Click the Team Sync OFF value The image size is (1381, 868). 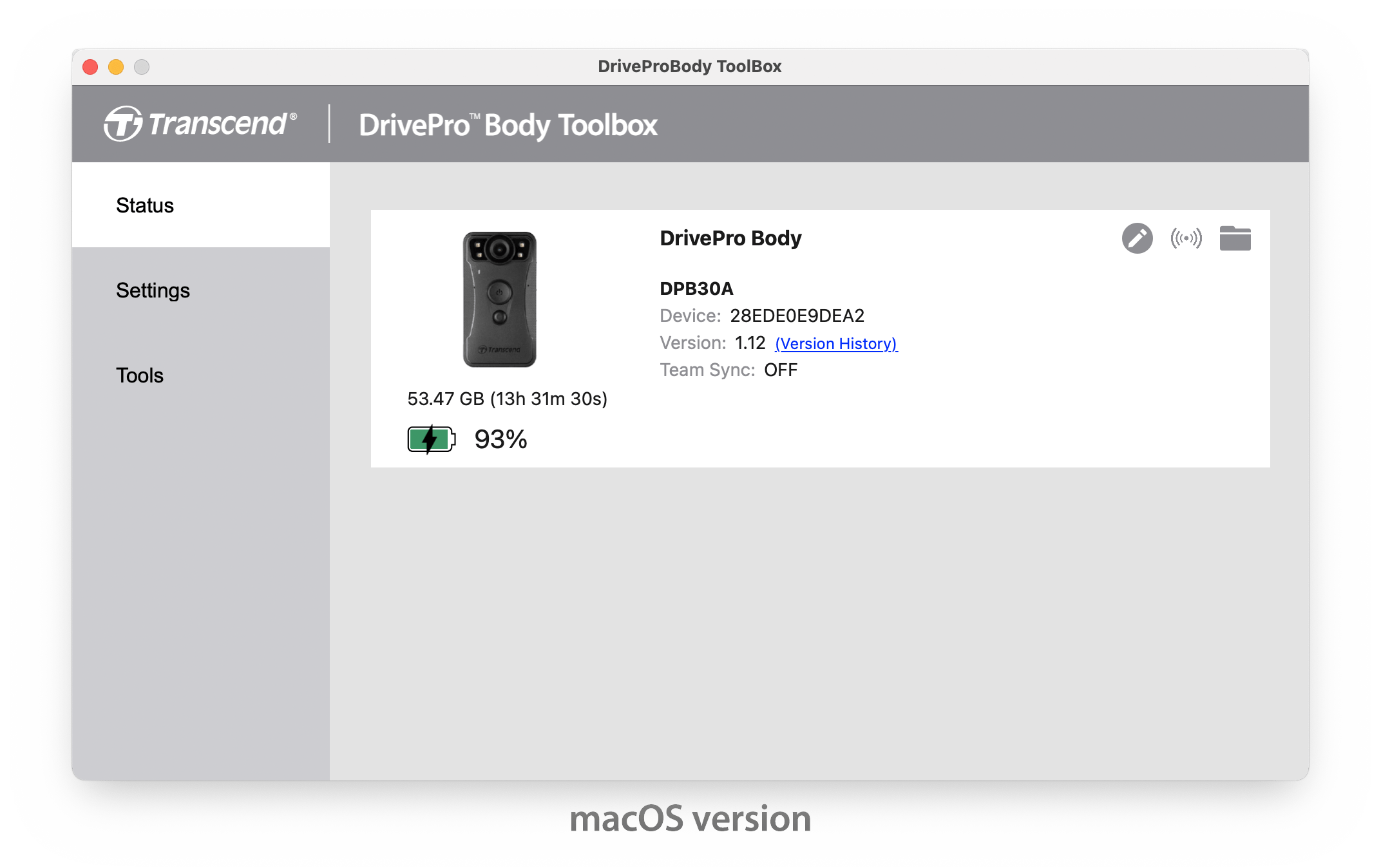pyautogui.click(x=781, y=370)
